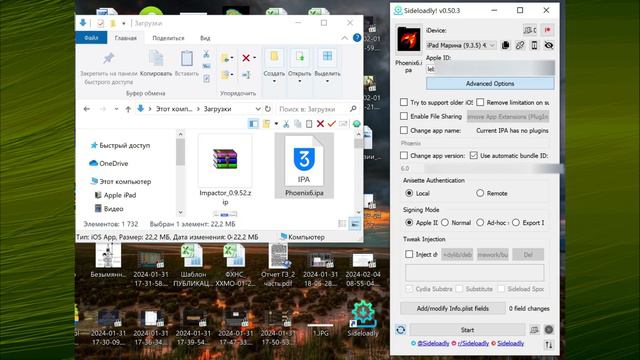
Task: Select Remote Anisette authentication
Action: [480, 193]
